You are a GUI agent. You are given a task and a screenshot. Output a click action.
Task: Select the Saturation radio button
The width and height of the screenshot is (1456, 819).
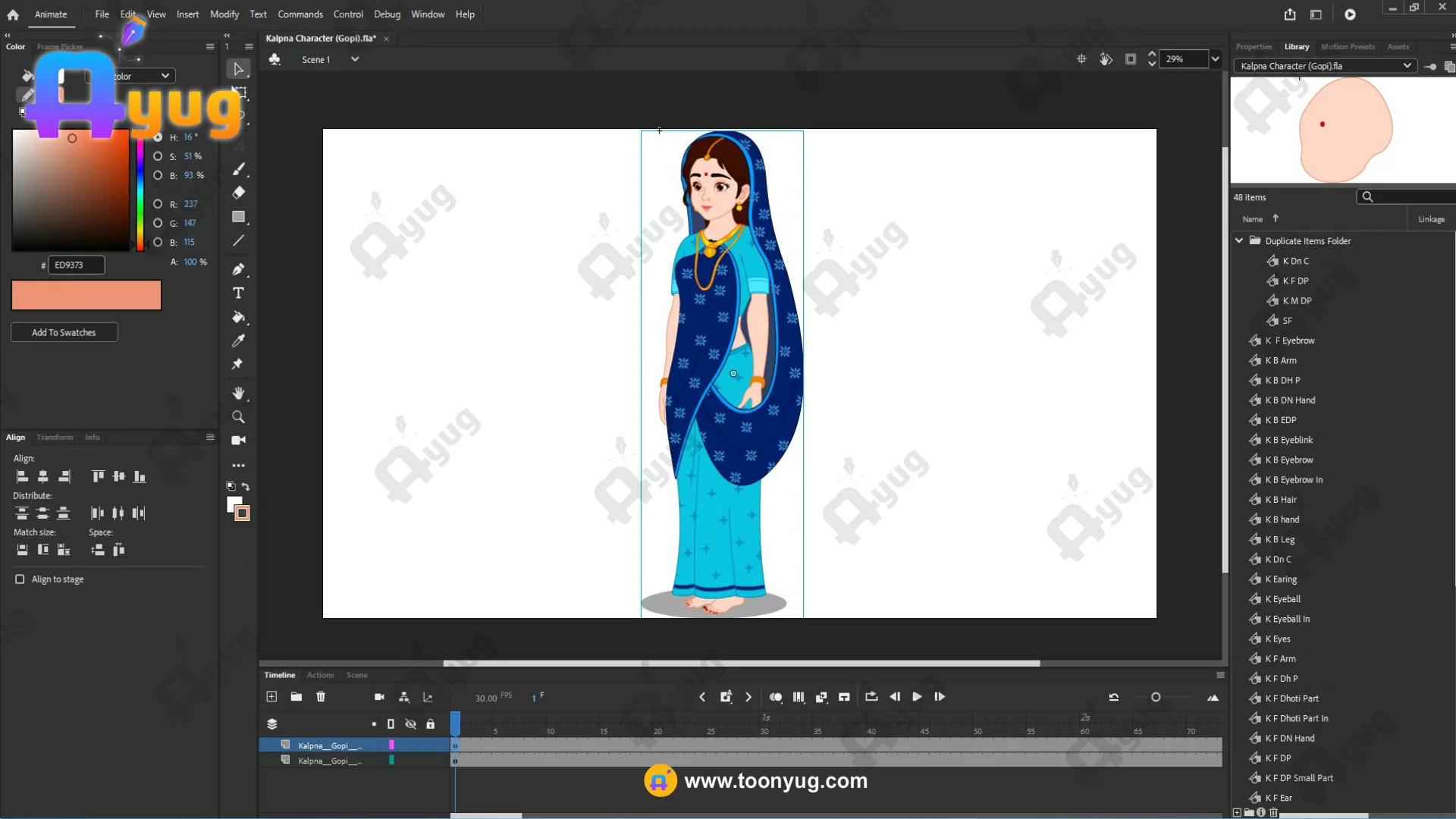[x=158, y=156]
